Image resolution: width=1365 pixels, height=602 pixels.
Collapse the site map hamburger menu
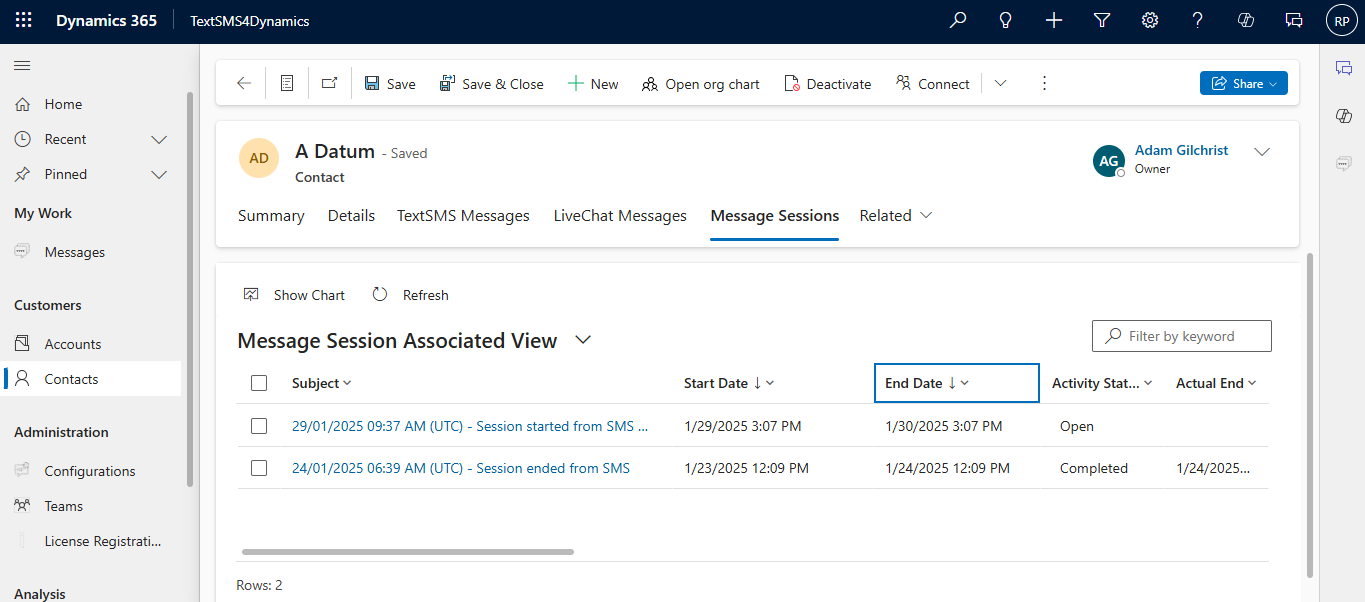pyautogui.click(x=22, y=65)
